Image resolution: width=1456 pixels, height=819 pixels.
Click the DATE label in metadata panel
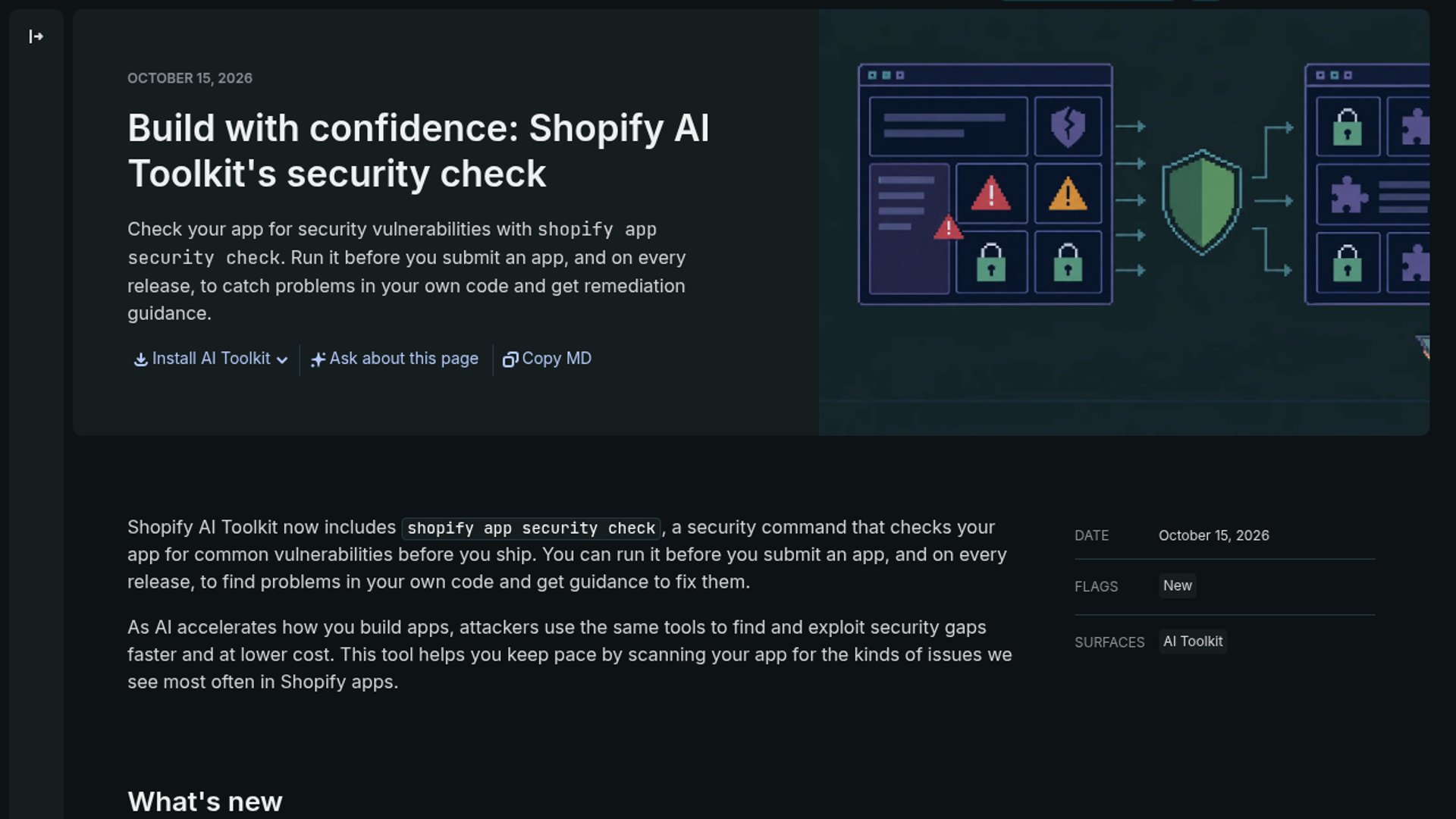[1091, 535]
